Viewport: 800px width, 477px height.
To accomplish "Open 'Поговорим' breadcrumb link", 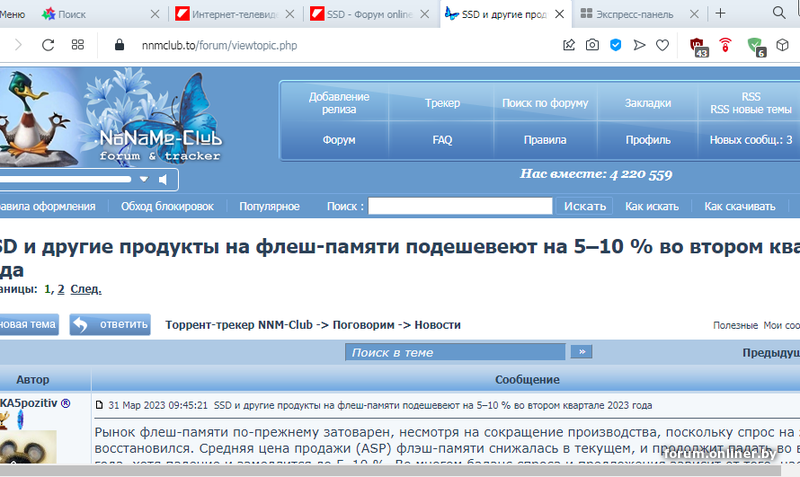I will [363, 325].
